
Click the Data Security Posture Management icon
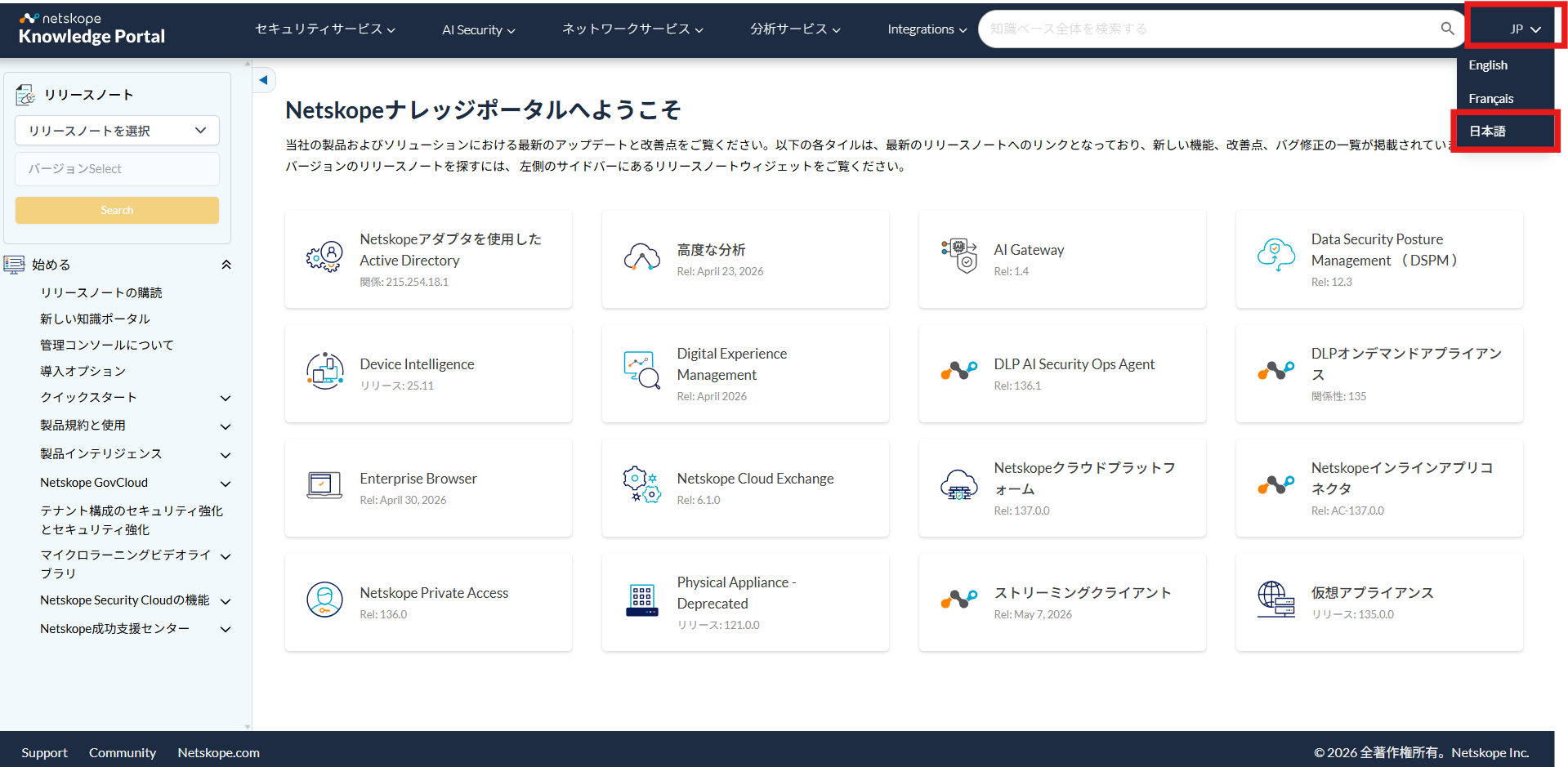click(1276, 256)
